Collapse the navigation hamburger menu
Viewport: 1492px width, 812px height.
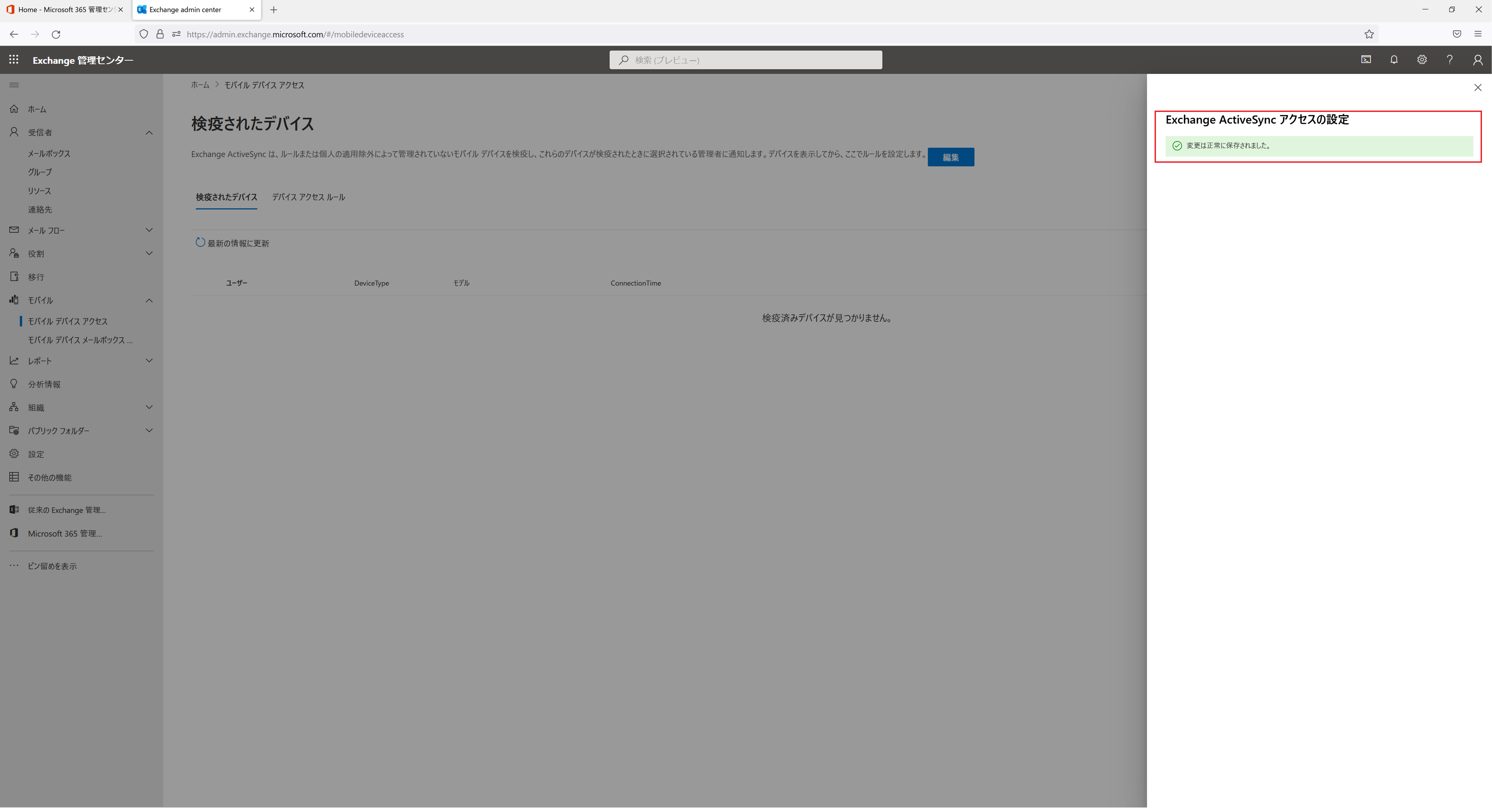(14, 85)
